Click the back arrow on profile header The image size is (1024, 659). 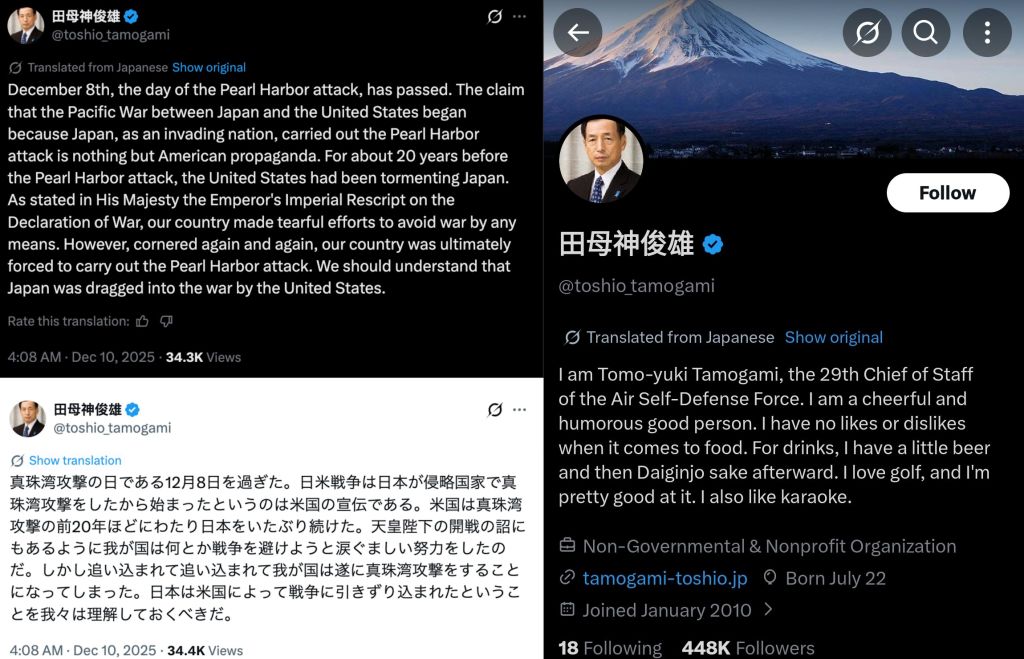pyautogui.click(x=578, y=32)
